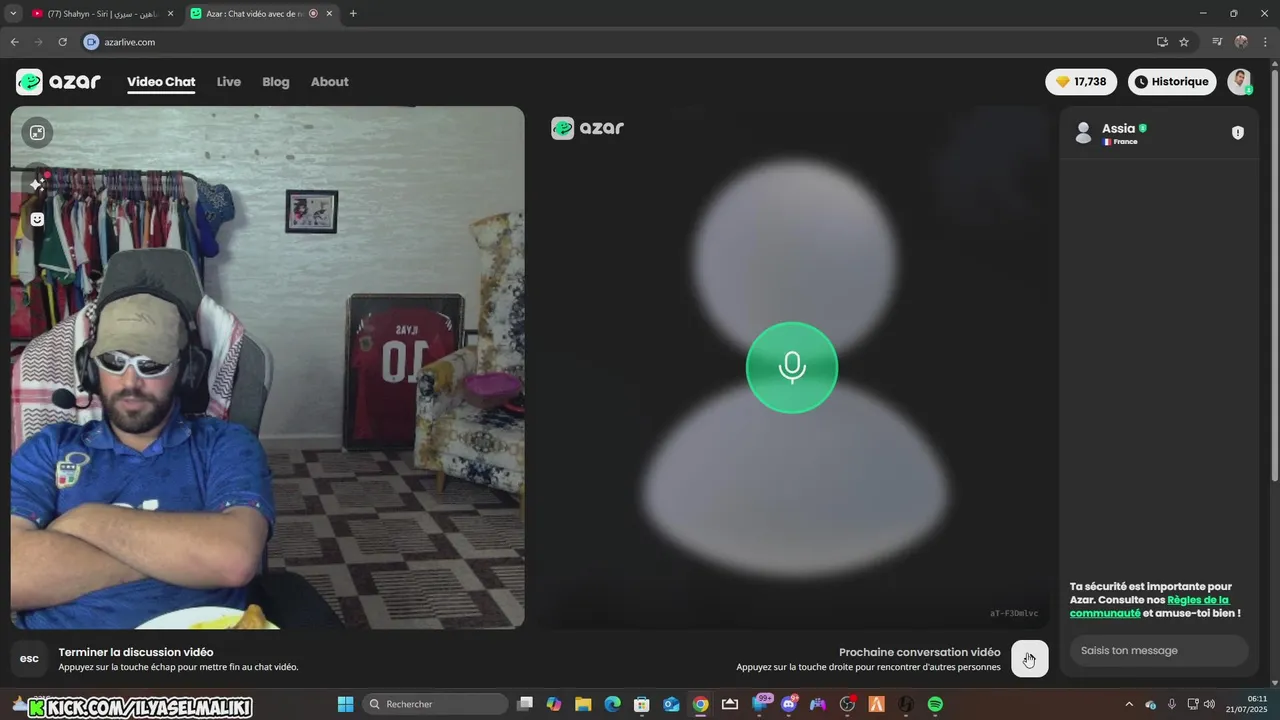Click the Azar logo in header

pyautogui.click(x=58, y=82)
